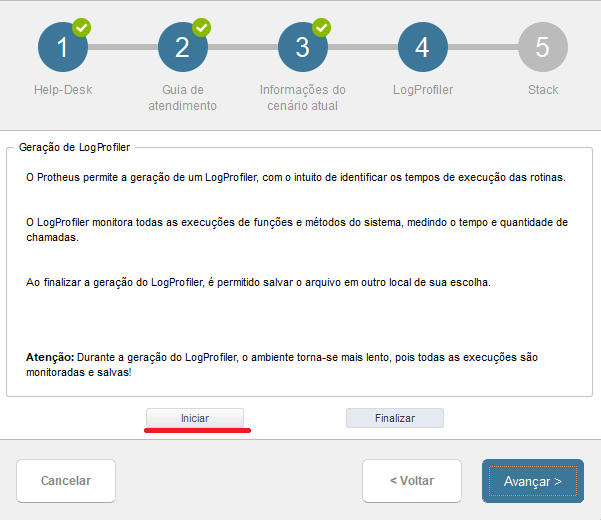Click Informações do cenário atual label
Image resolution: width=601 pixels, height=520 pixels.
pos(303,98)
